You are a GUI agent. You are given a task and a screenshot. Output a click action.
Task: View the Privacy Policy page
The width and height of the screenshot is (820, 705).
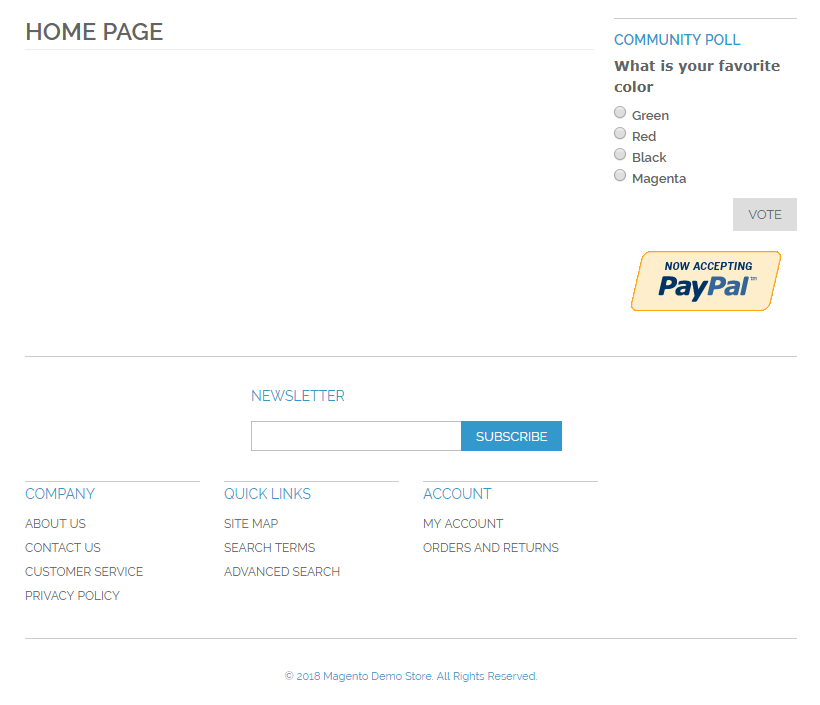click(72, 596)
